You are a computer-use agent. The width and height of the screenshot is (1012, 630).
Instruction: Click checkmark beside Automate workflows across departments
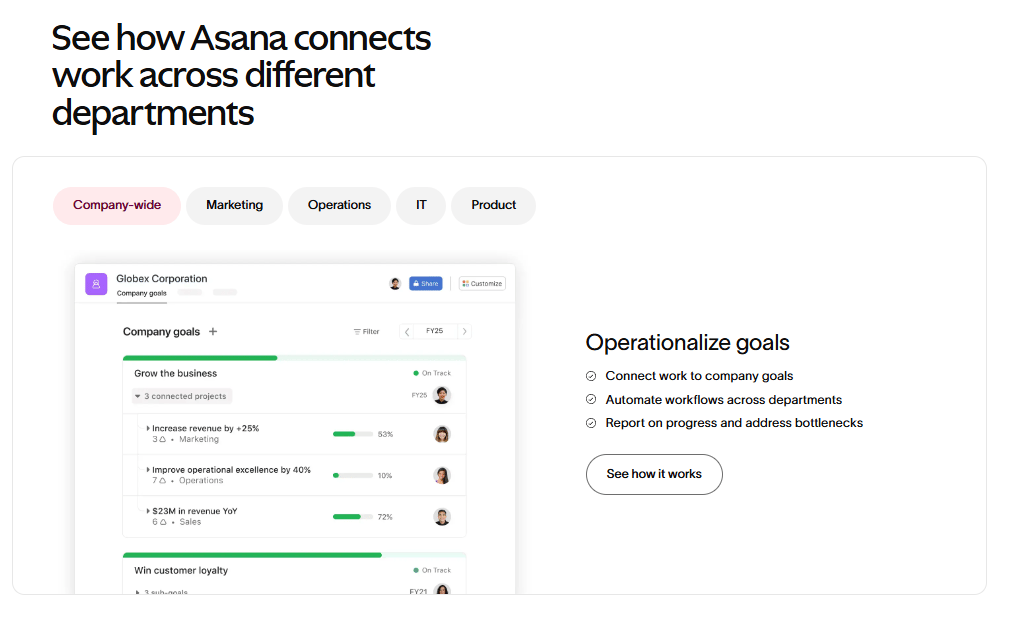pos(591,400)
